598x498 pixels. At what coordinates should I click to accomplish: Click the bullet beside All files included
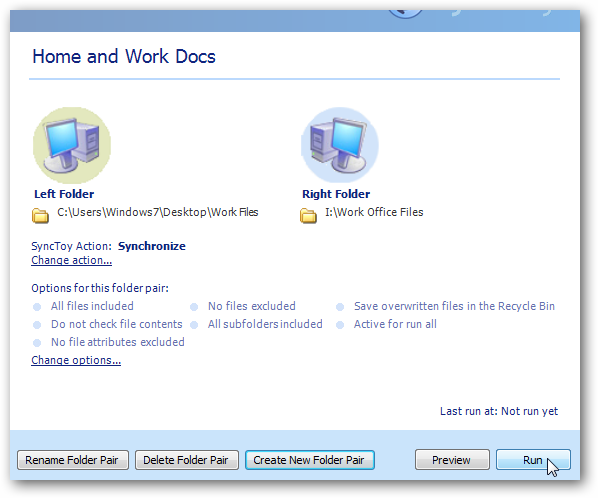[37, 307]
